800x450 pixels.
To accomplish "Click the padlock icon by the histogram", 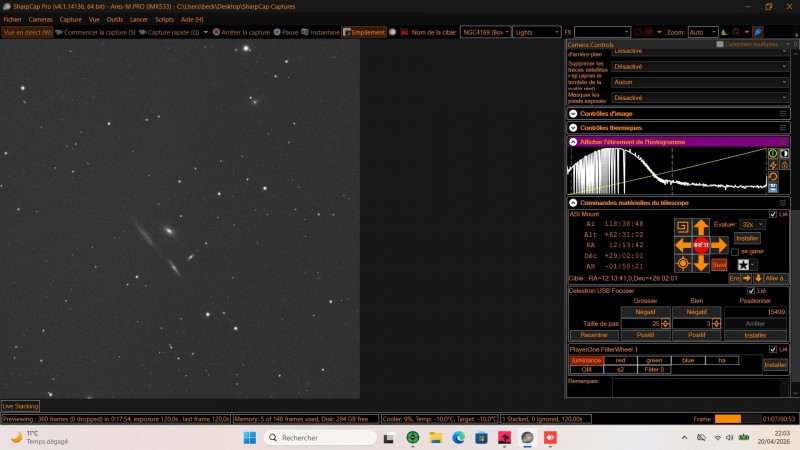I will pyautogui.click(x=785, y=165).
